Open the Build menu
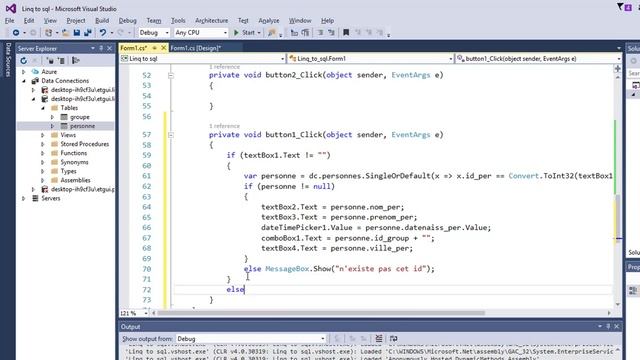Viewport: 640px width, 360px height. 102,20
